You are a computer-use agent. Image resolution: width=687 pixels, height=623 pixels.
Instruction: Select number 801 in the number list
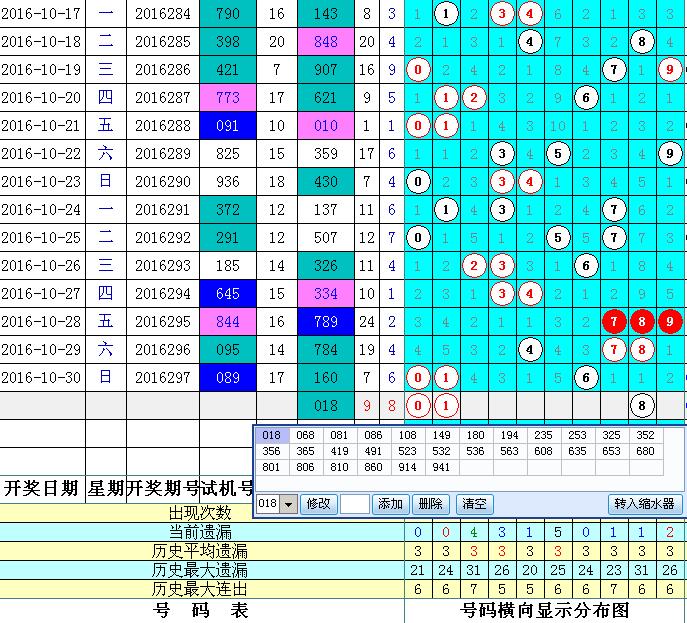click(271, 467)
